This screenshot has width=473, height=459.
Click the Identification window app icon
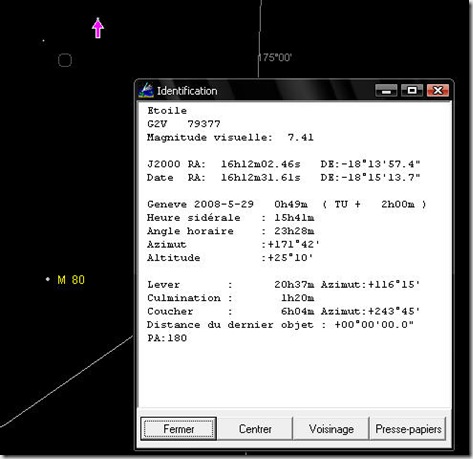(146, 90)
